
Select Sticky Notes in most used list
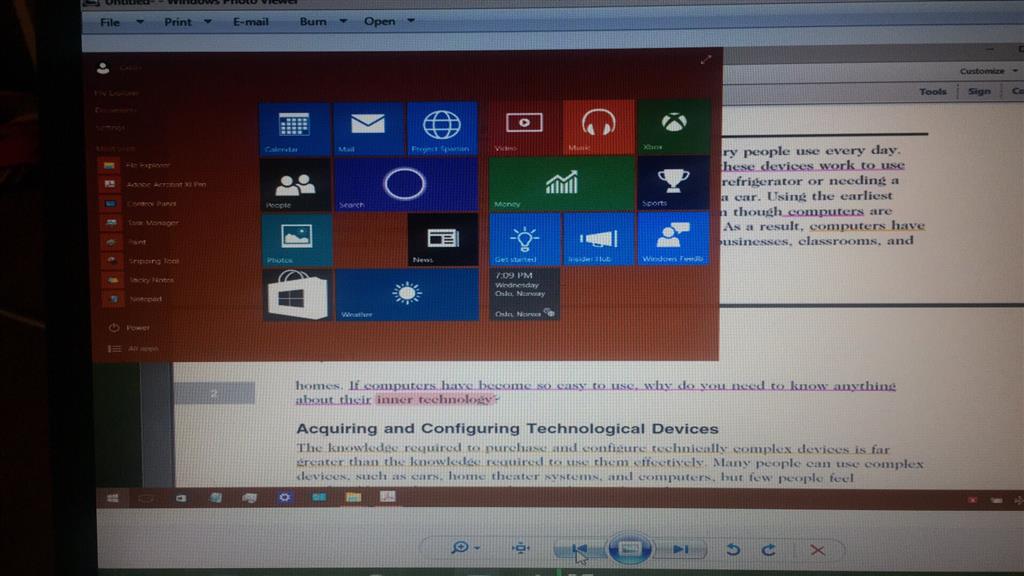click(138, 280)
